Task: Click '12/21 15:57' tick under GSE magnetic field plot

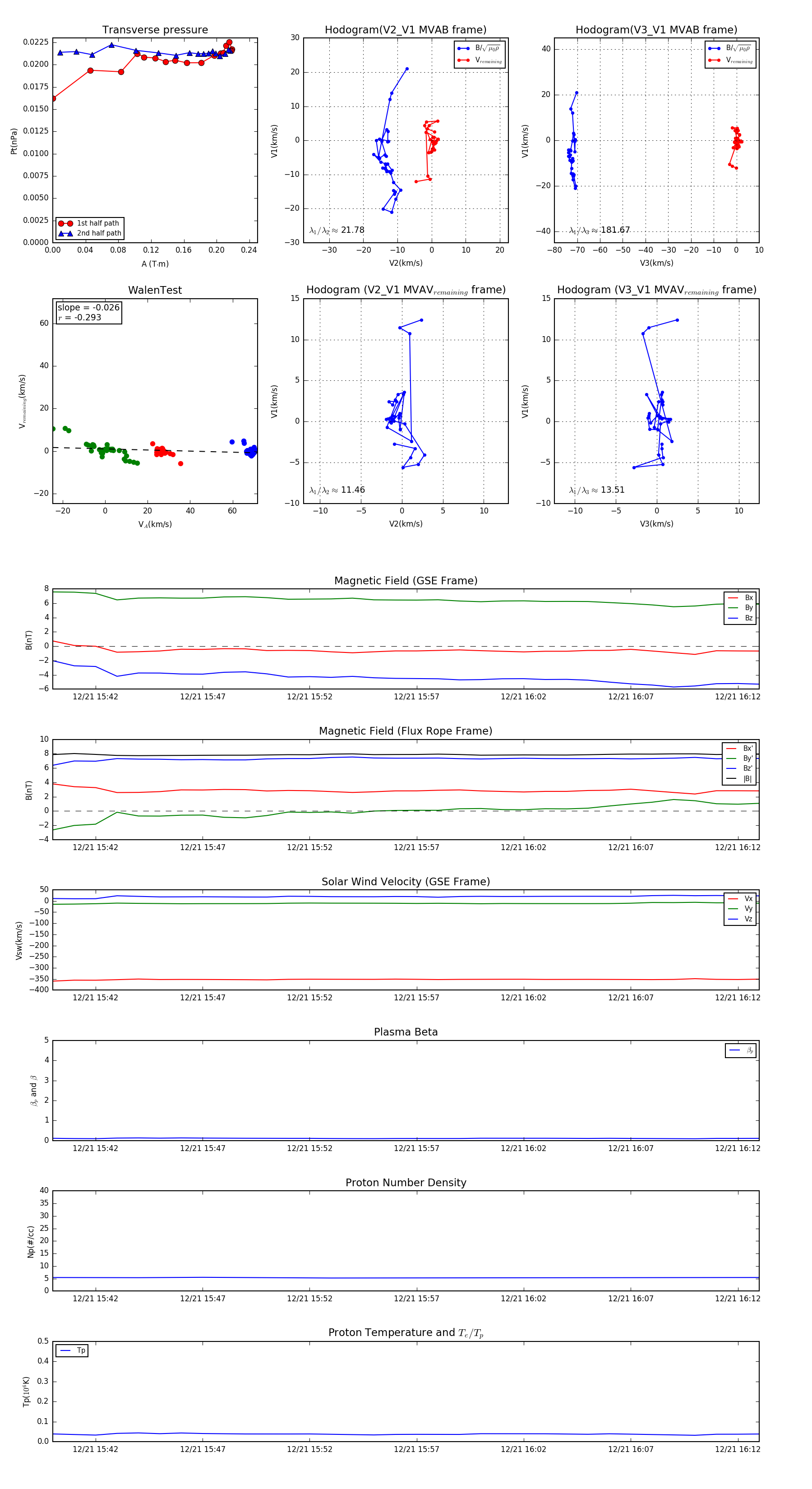Action: [x=416, y=697]
